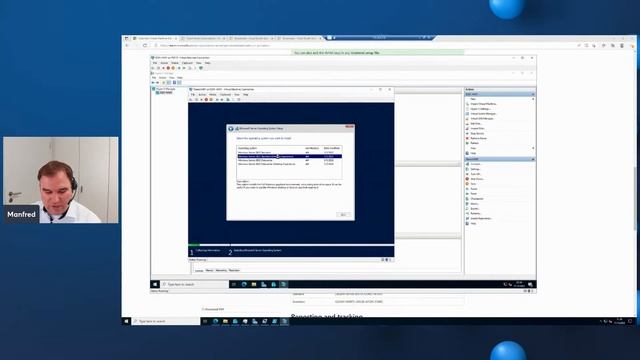Click Import Virtual Machine in Actions pane
The height and width of the screenshot is (360, 640).
click(x=484, y=104)
